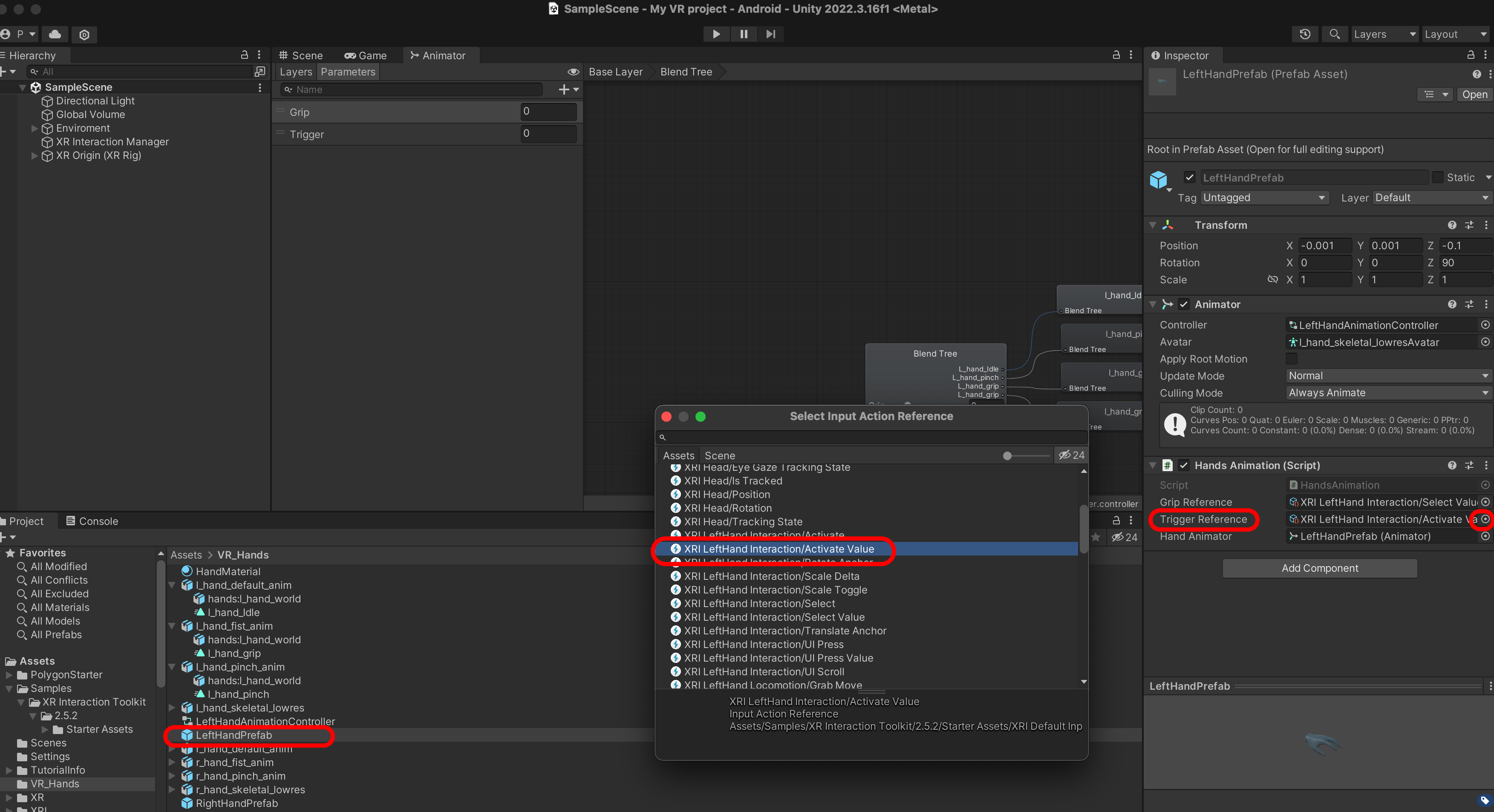Expand the XR Origin (XR Rig) object
This screenshot has height=812, width=1494.
(34, 155)
